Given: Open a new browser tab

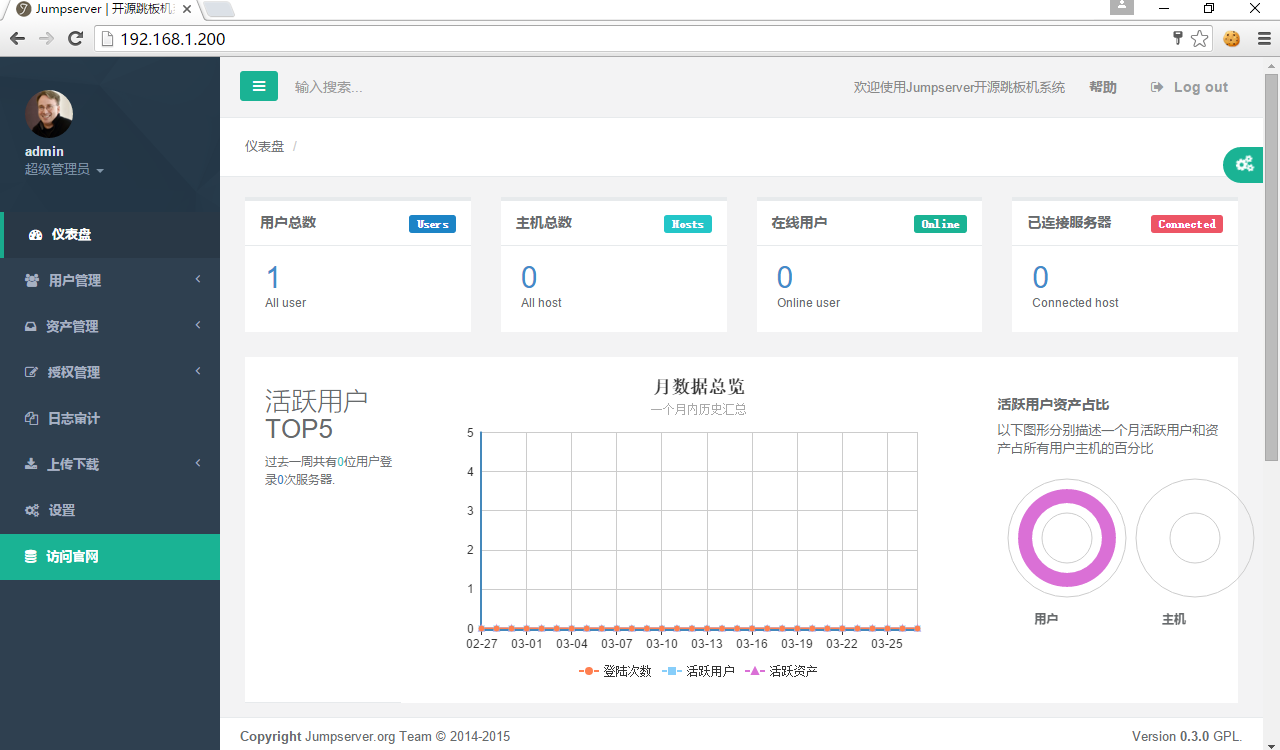Looking at the screenshot, I should coord(219,10).
